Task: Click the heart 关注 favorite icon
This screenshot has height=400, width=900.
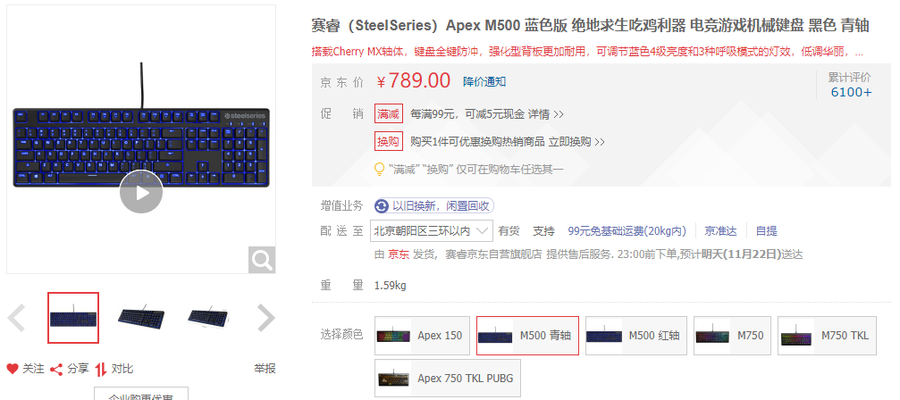Action: [x=13, y=368]
